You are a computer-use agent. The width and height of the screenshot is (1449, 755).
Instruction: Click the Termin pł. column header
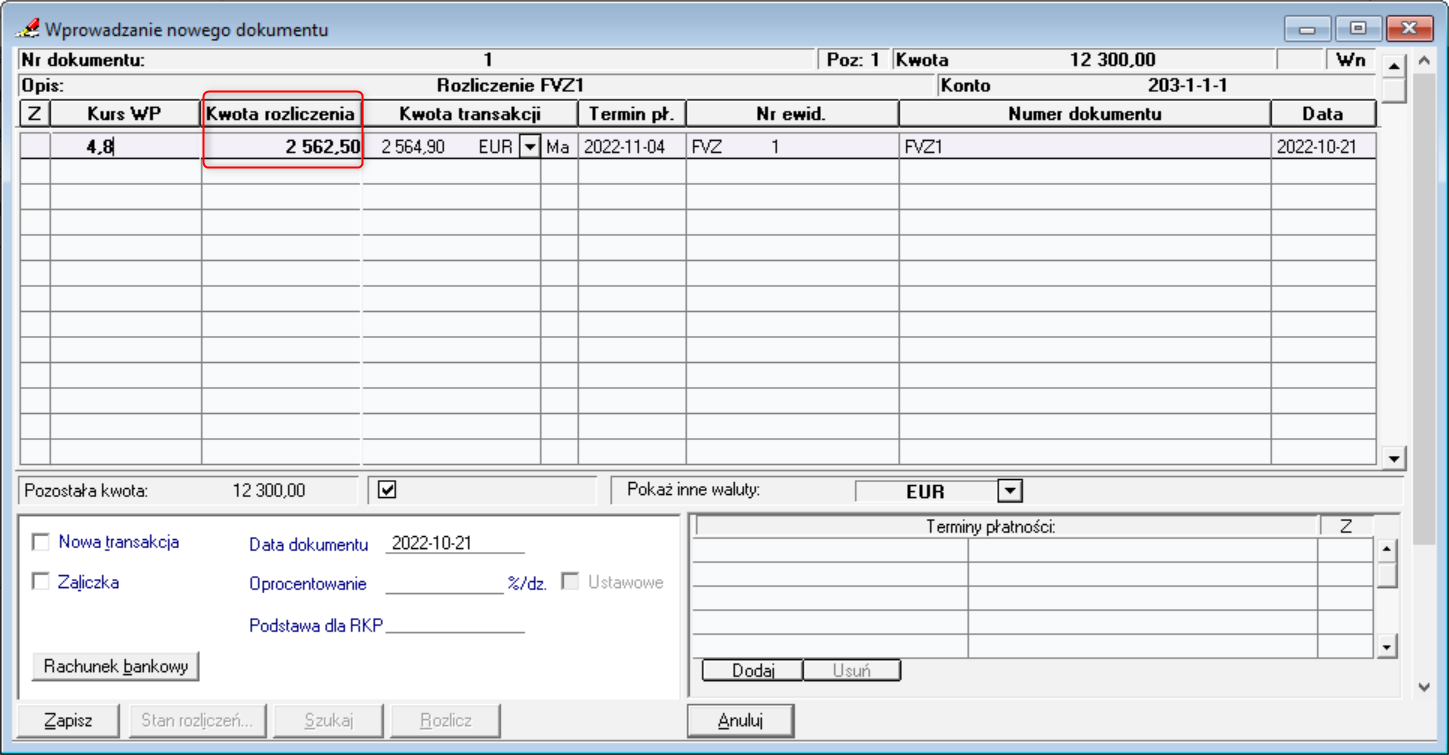(632, 113)
